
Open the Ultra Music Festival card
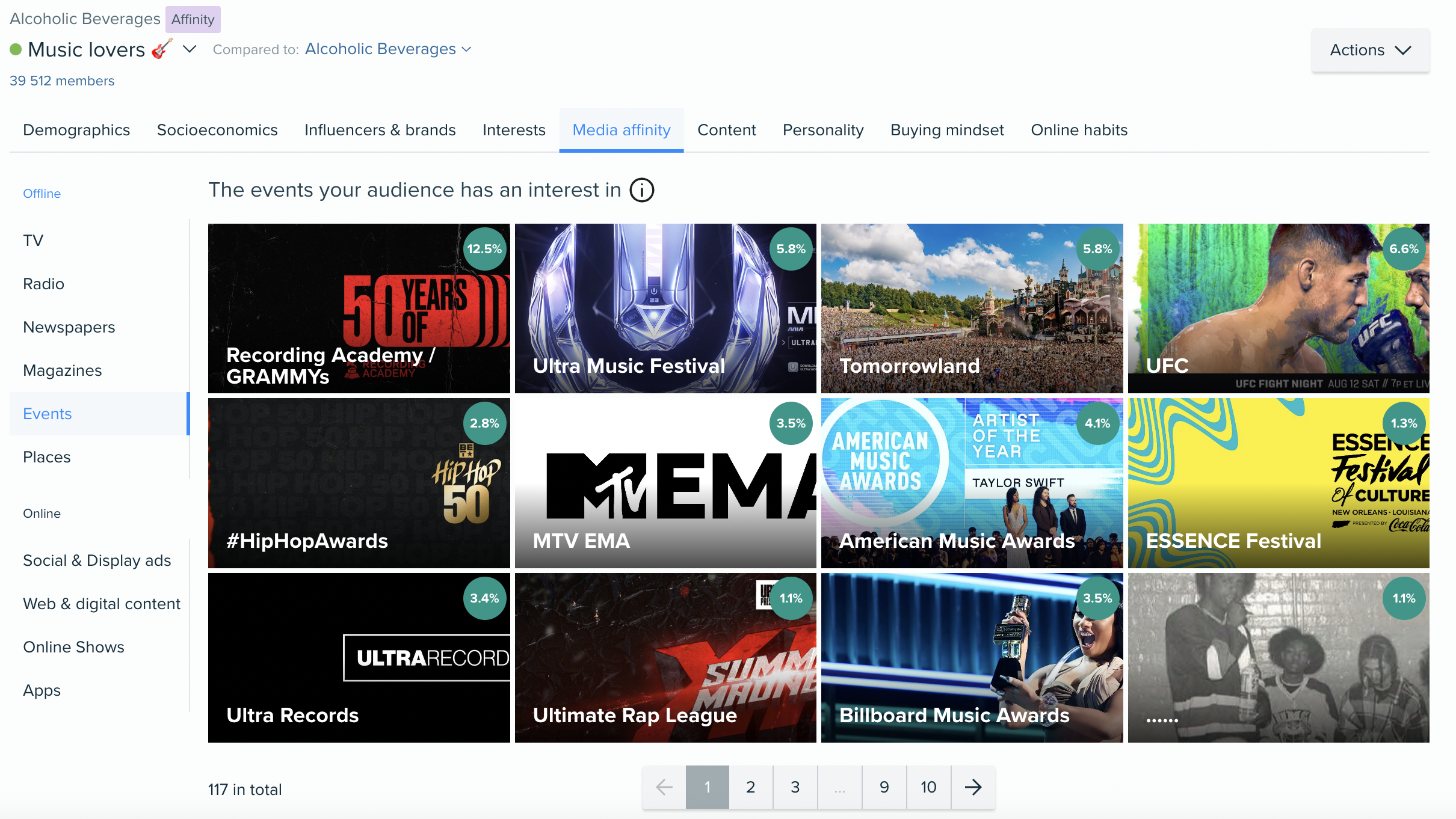[665, 308]
